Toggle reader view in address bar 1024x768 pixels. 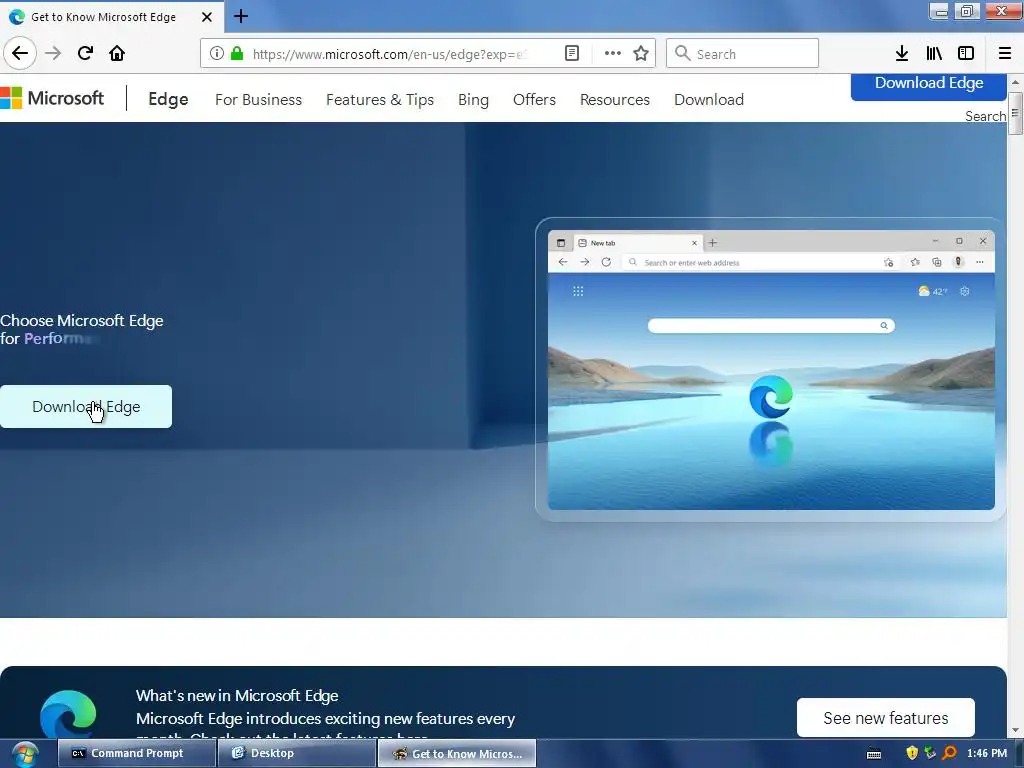coord(572,54)
